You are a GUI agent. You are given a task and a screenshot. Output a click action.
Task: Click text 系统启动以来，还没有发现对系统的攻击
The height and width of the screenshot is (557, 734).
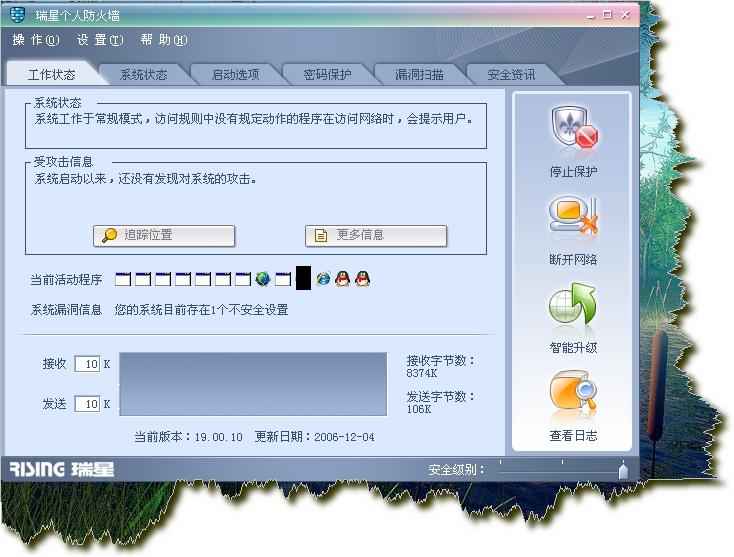pos(146,179)
